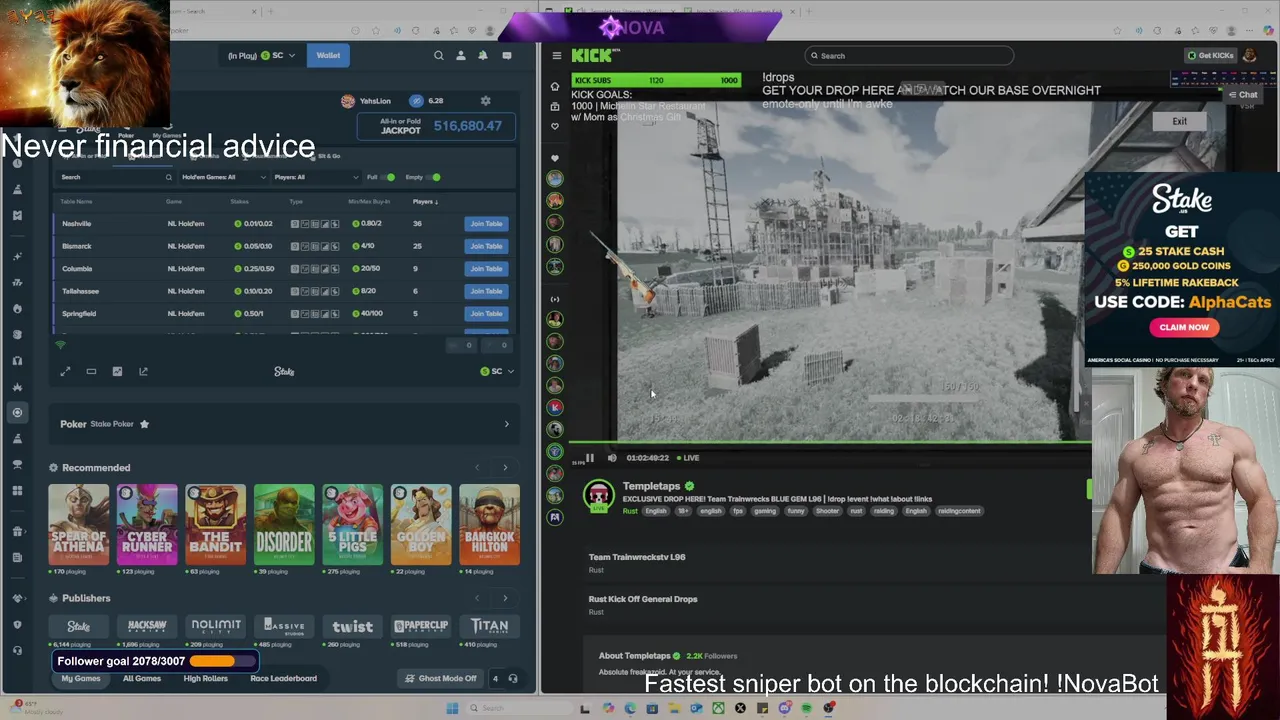Screen dimensions: 1280x720
Task: Toggle hide-balance eye icon near 6.28
Action: [416, 101]
